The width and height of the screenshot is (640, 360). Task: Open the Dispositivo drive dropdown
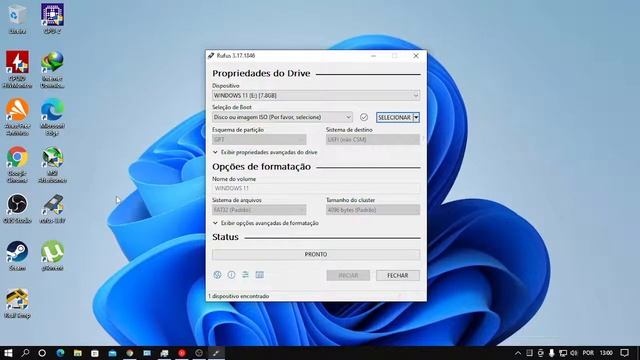[x=316, y=96]
